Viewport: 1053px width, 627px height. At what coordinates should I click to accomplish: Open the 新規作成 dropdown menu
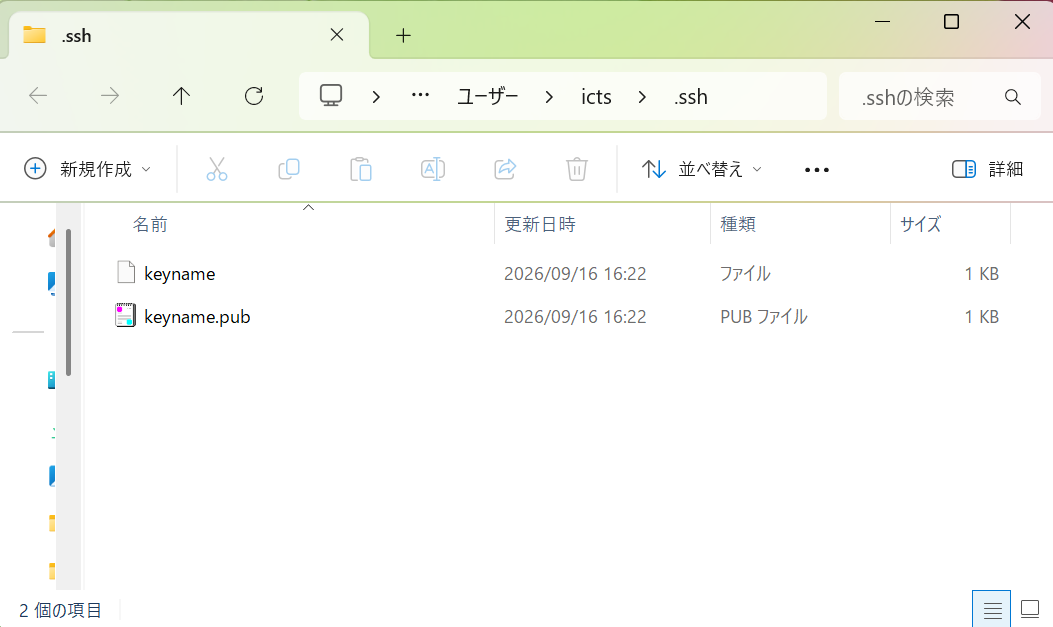click(87, 169)
